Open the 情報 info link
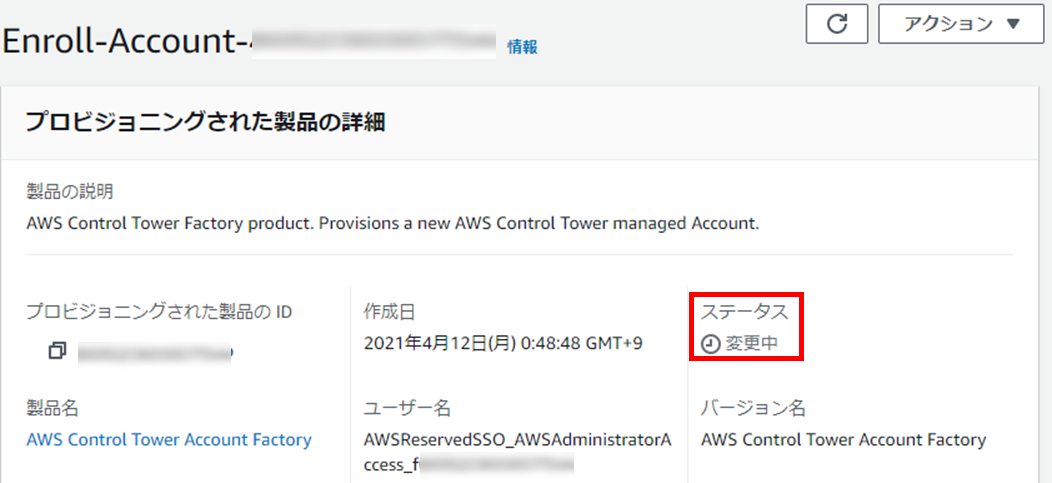The image size is (1052, 483). [x=523, y=47]
